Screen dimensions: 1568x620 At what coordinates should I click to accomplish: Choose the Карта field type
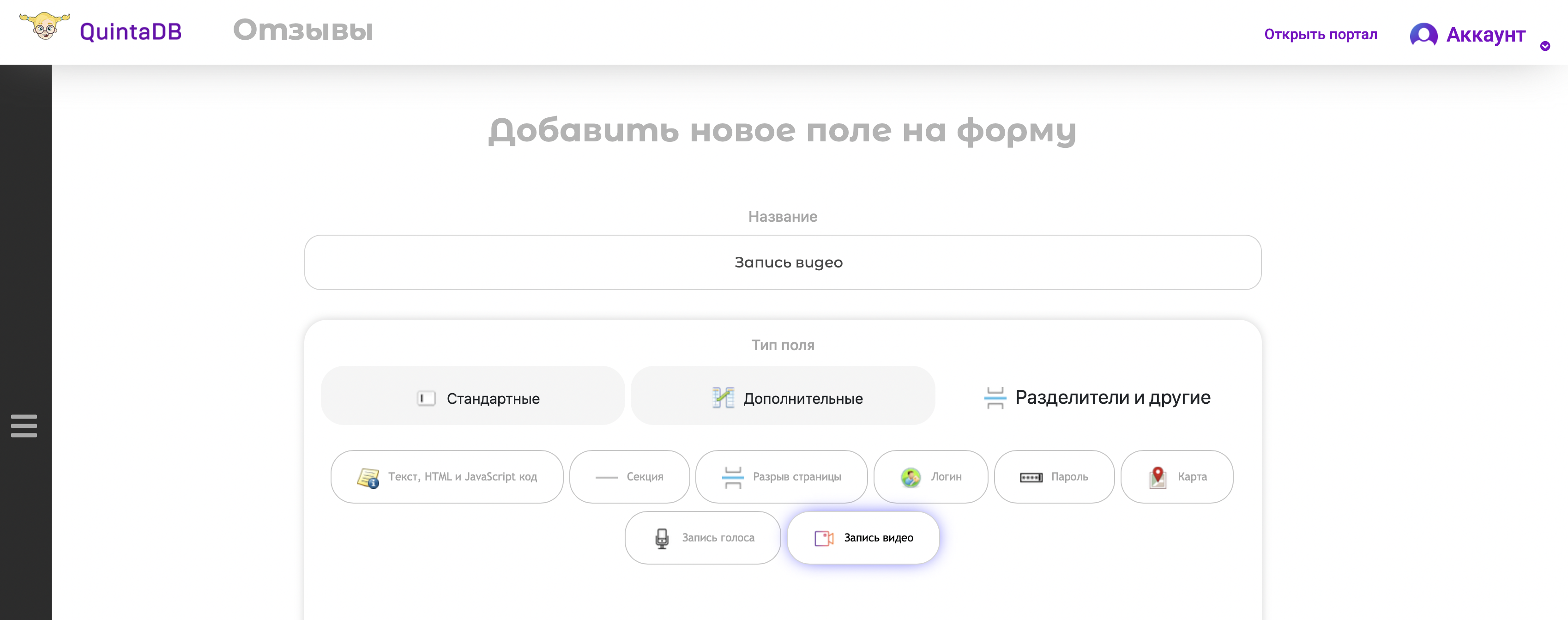(1176, 477)
